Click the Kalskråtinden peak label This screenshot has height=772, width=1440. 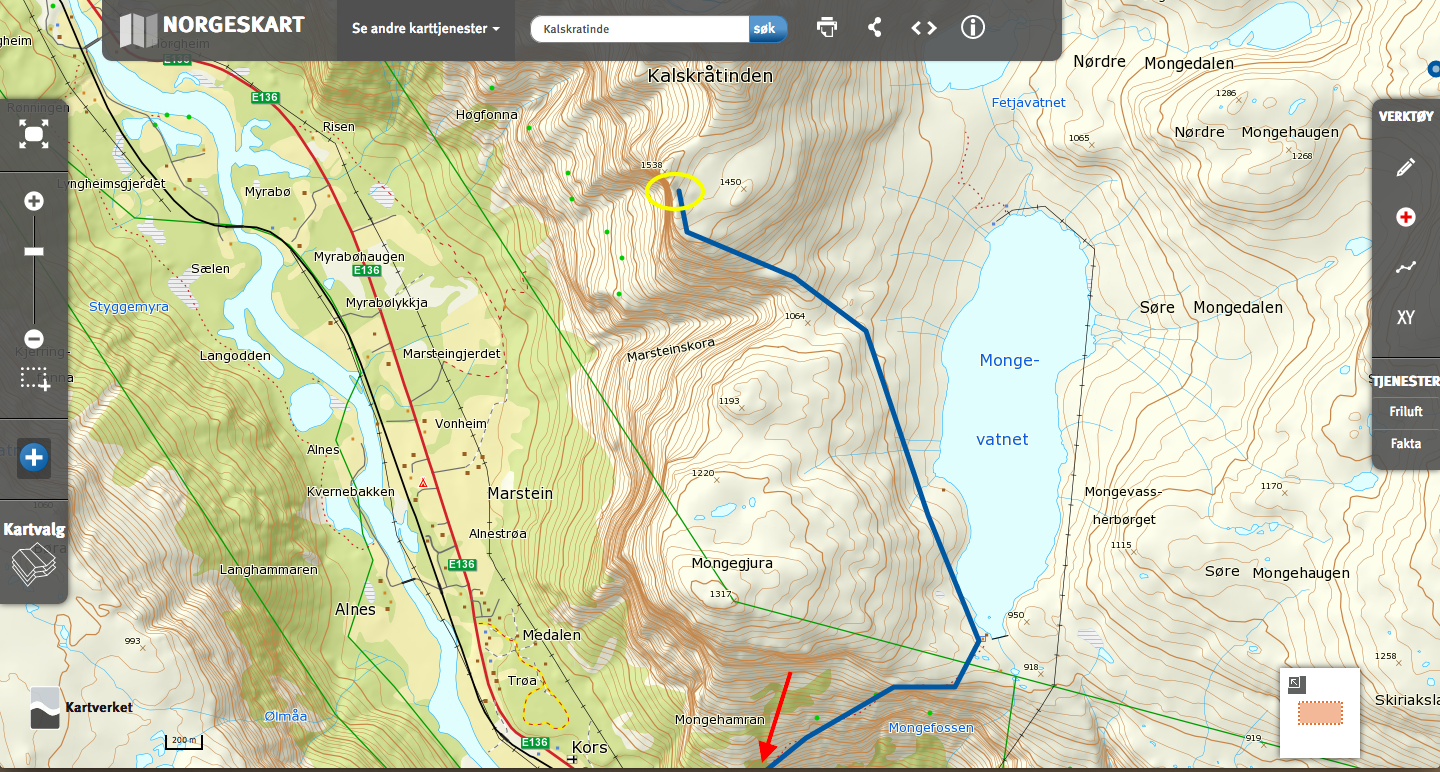710,75
